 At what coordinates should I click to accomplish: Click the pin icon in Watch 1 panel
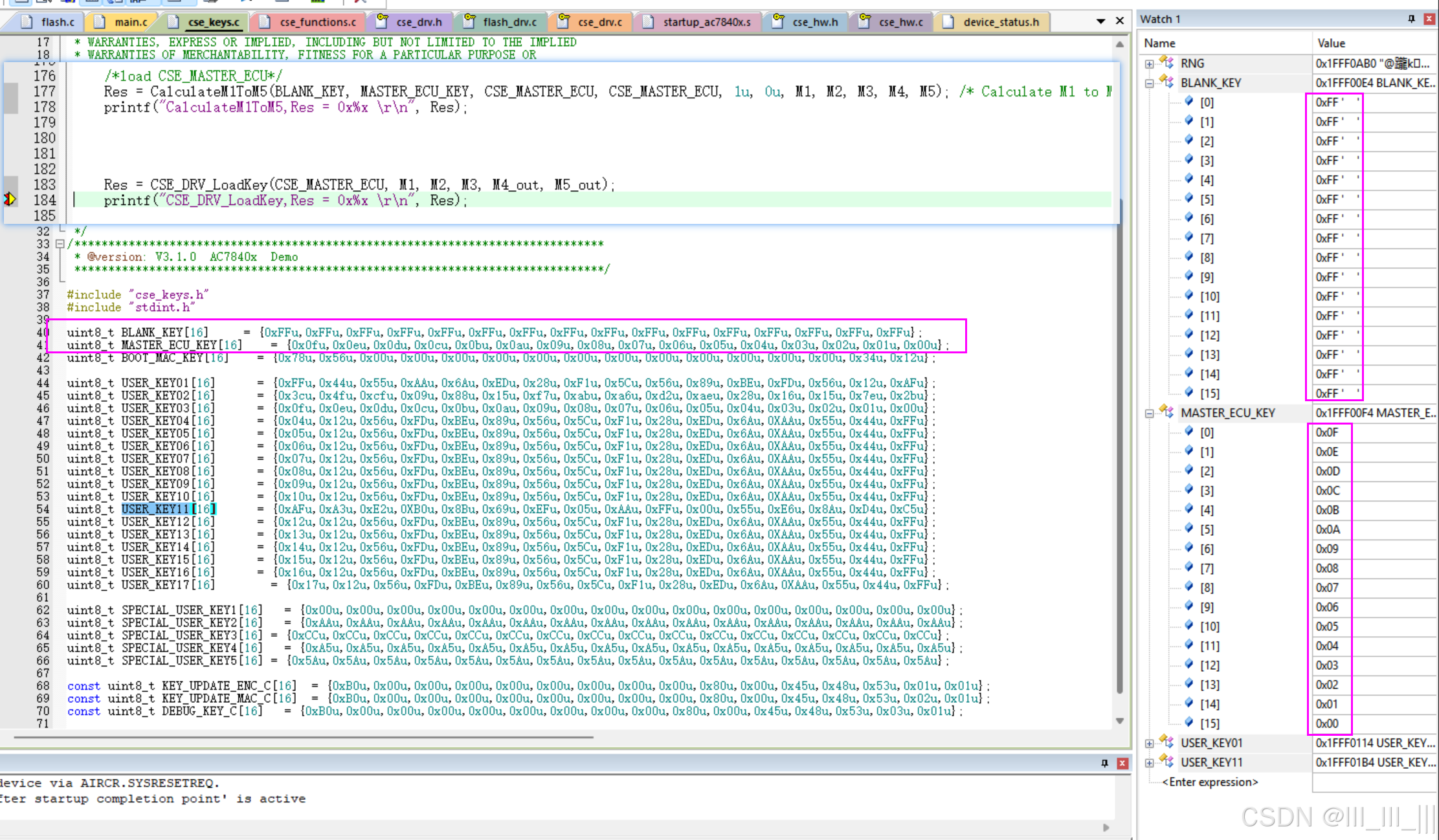point(1411,19)
